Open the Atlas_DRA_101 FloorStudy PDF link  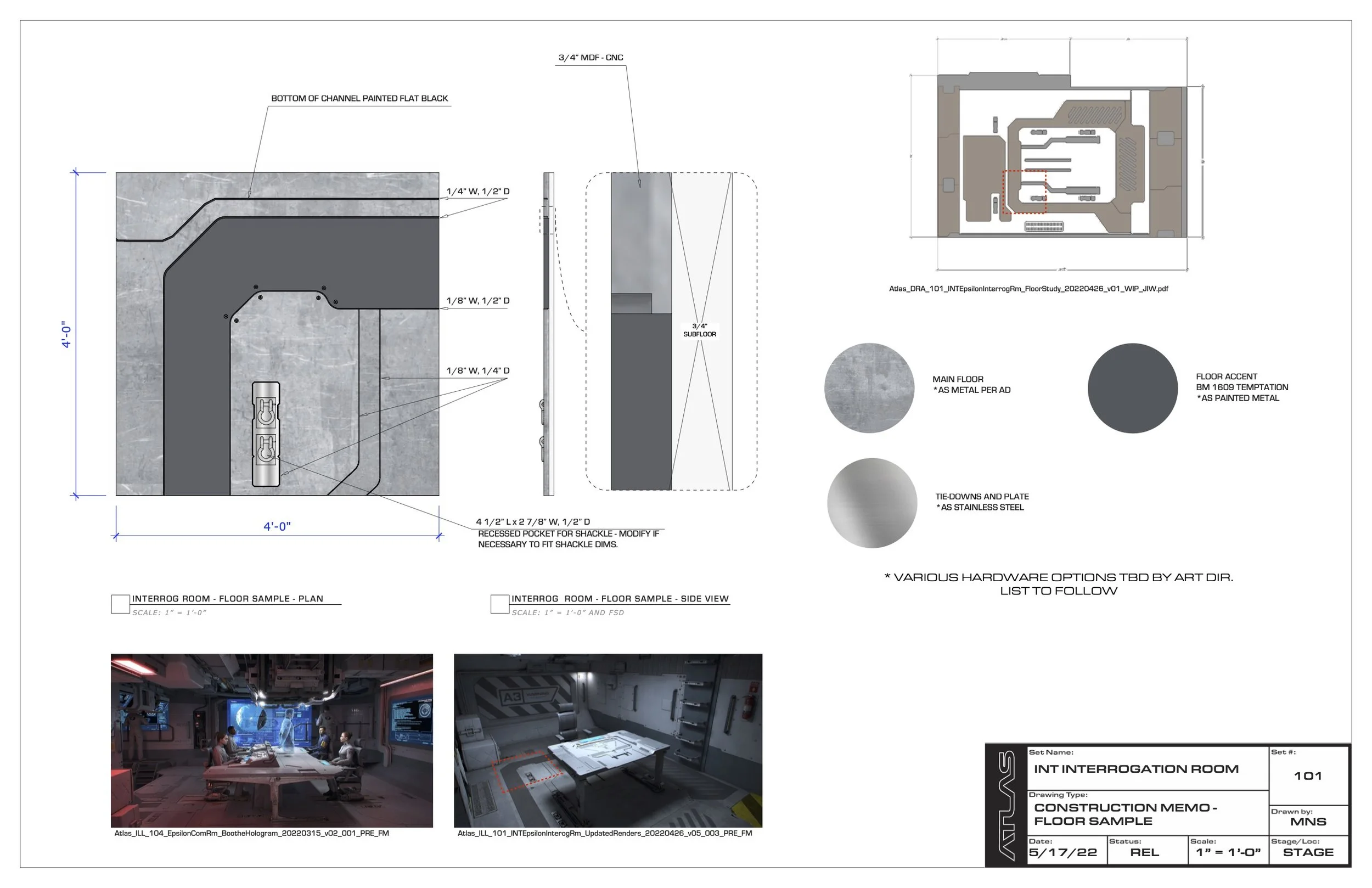[x=1029, y=289]
